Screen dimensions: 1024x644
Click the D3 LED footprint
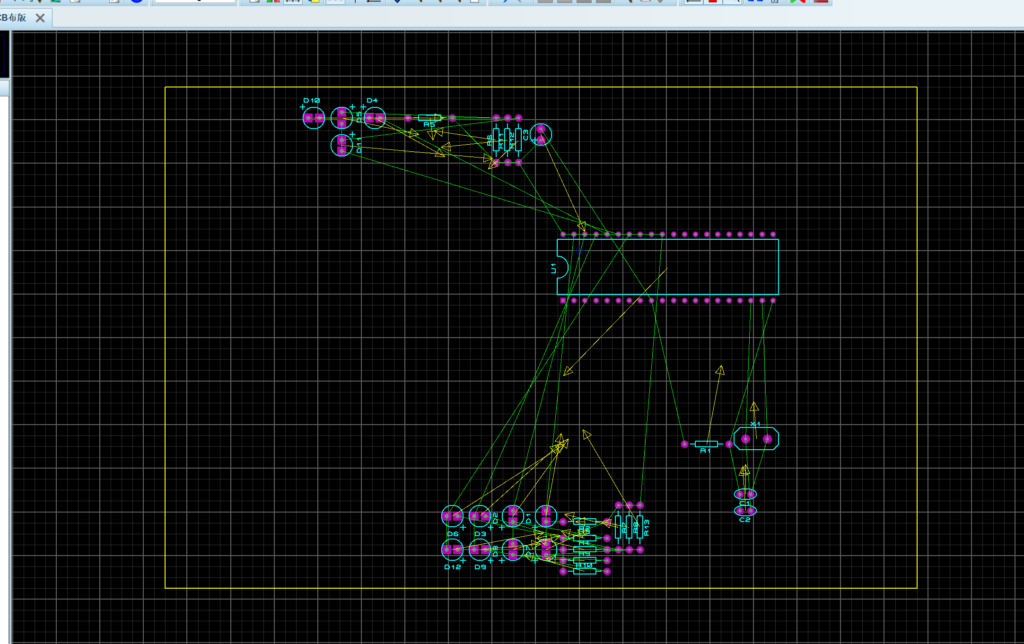pyautogui.click(x=481, y=516)
